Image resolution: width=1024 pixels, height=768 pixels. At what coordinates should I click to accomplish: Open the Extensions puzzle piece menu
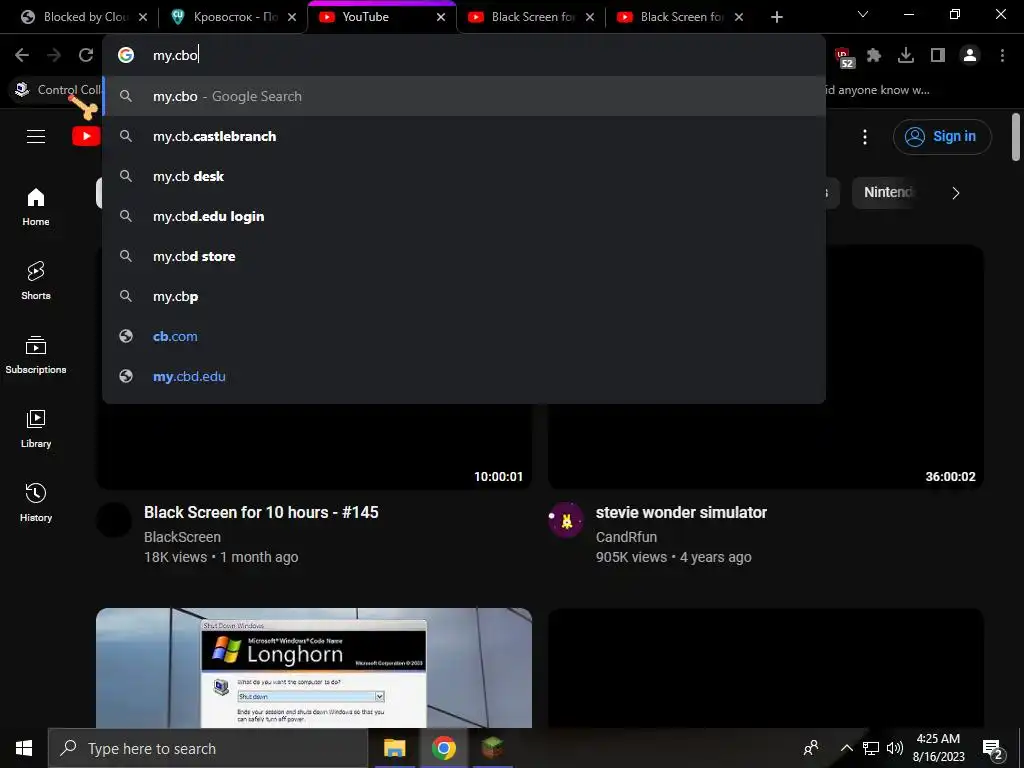pyautogui.click(x=874, y=56)
